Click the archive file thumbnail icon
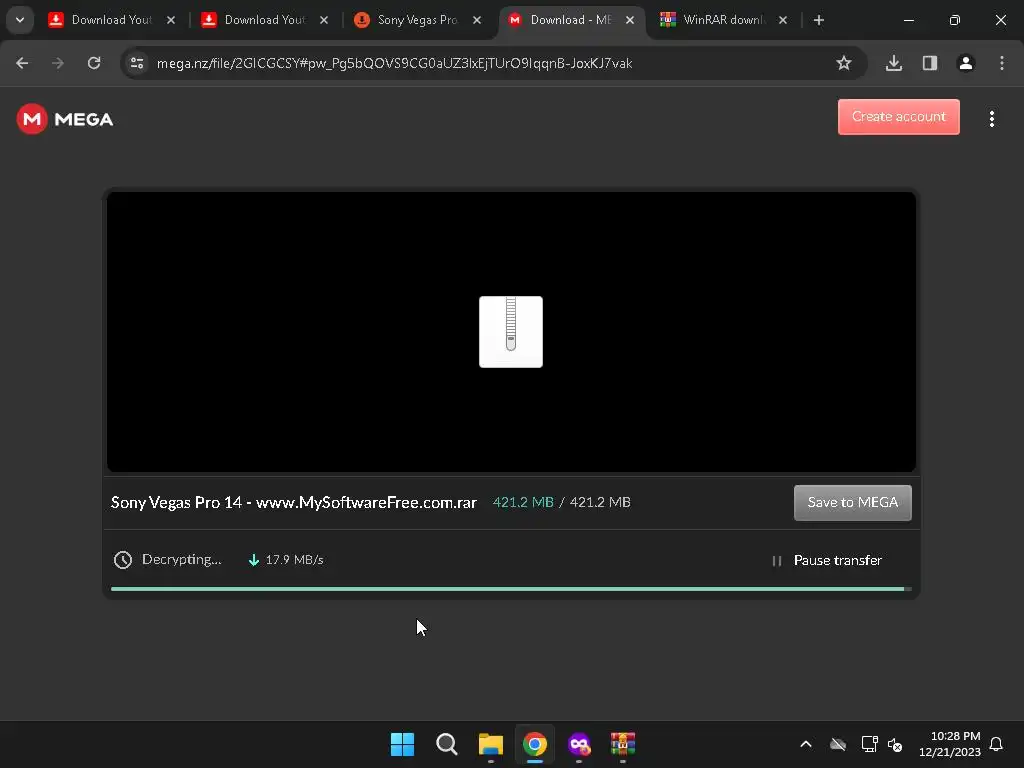 [x=511, y=332]
